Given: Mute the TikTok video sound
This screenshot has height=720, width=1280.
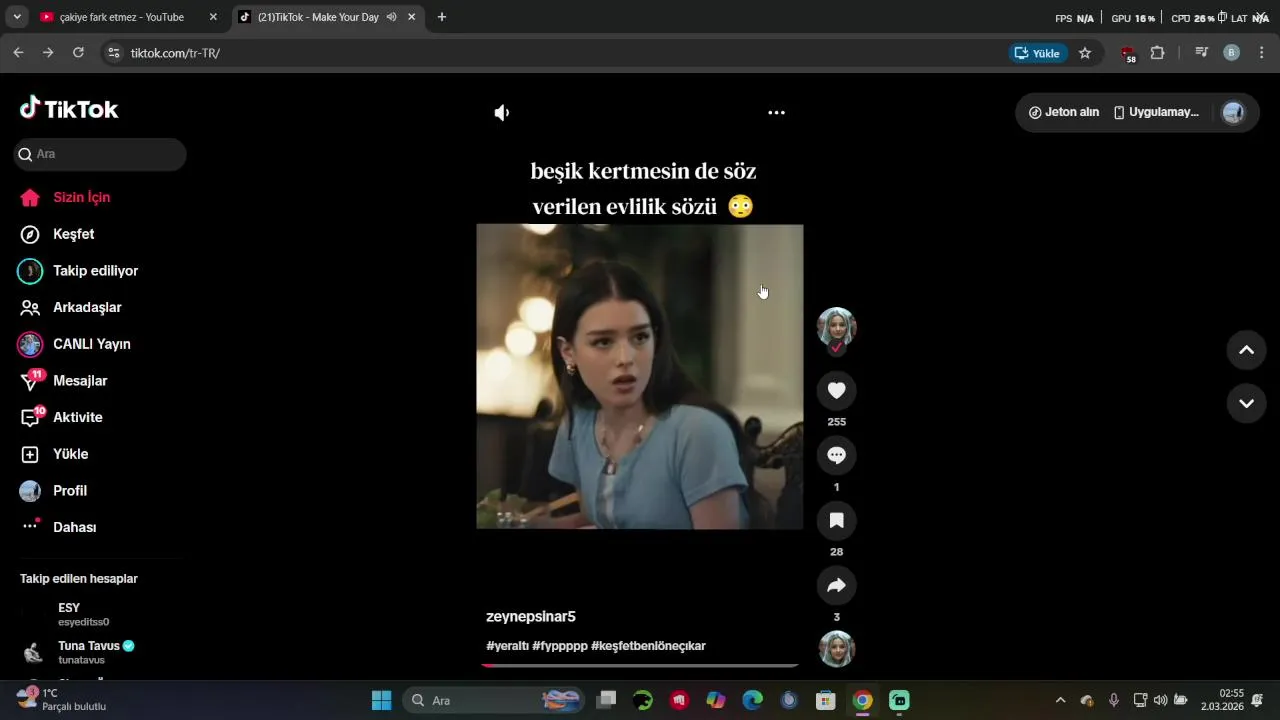Looking at the screenshot, I should [502, 113].
